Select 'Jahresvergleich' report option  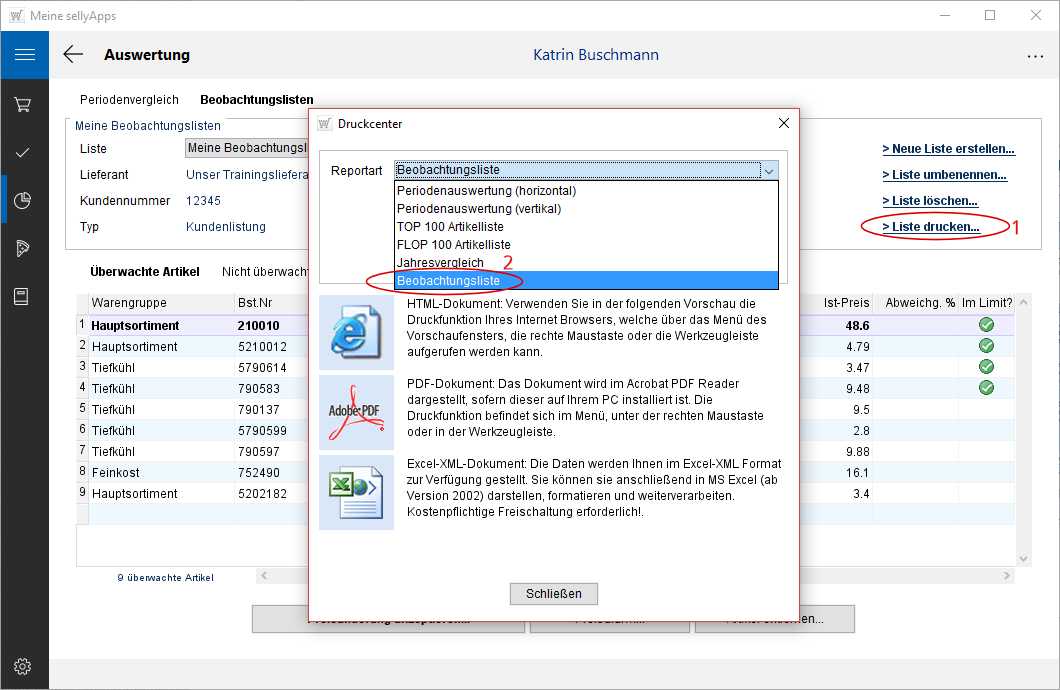click(x=440, y=263)
